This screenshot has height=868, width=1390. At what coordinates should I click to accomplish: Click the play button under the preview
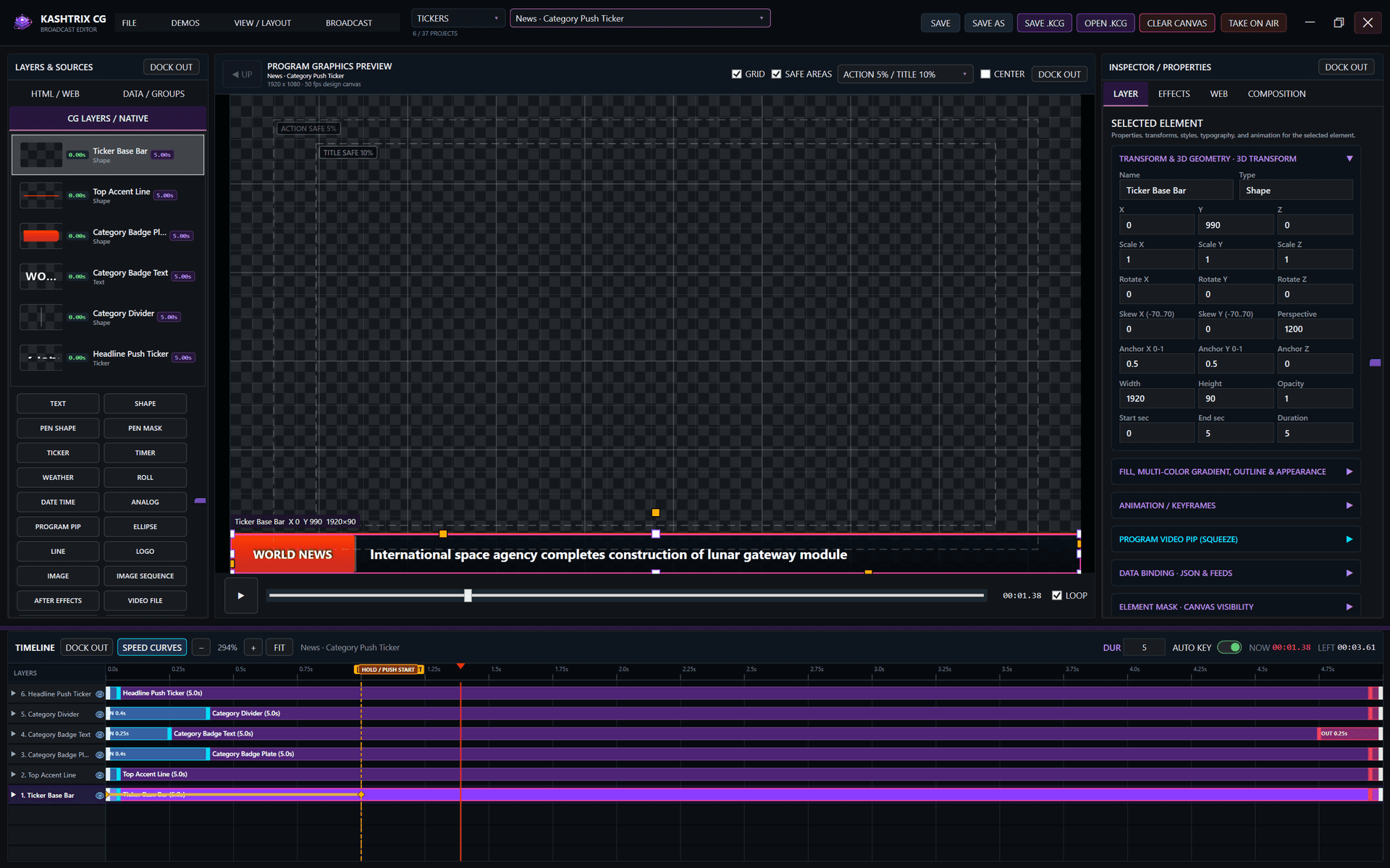tap(241, 596)
